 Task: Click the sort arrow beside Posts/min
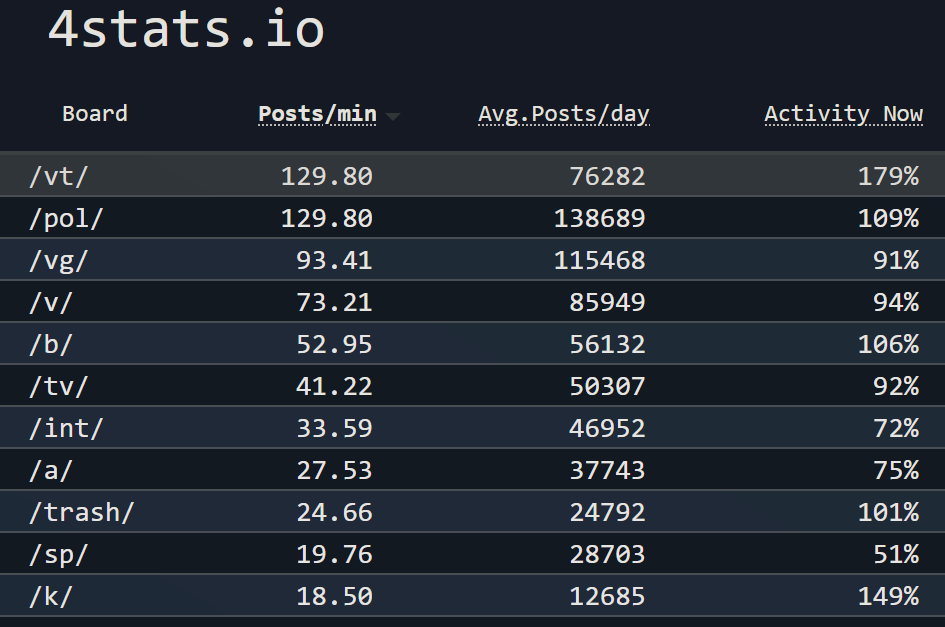(x=393, y=116)
